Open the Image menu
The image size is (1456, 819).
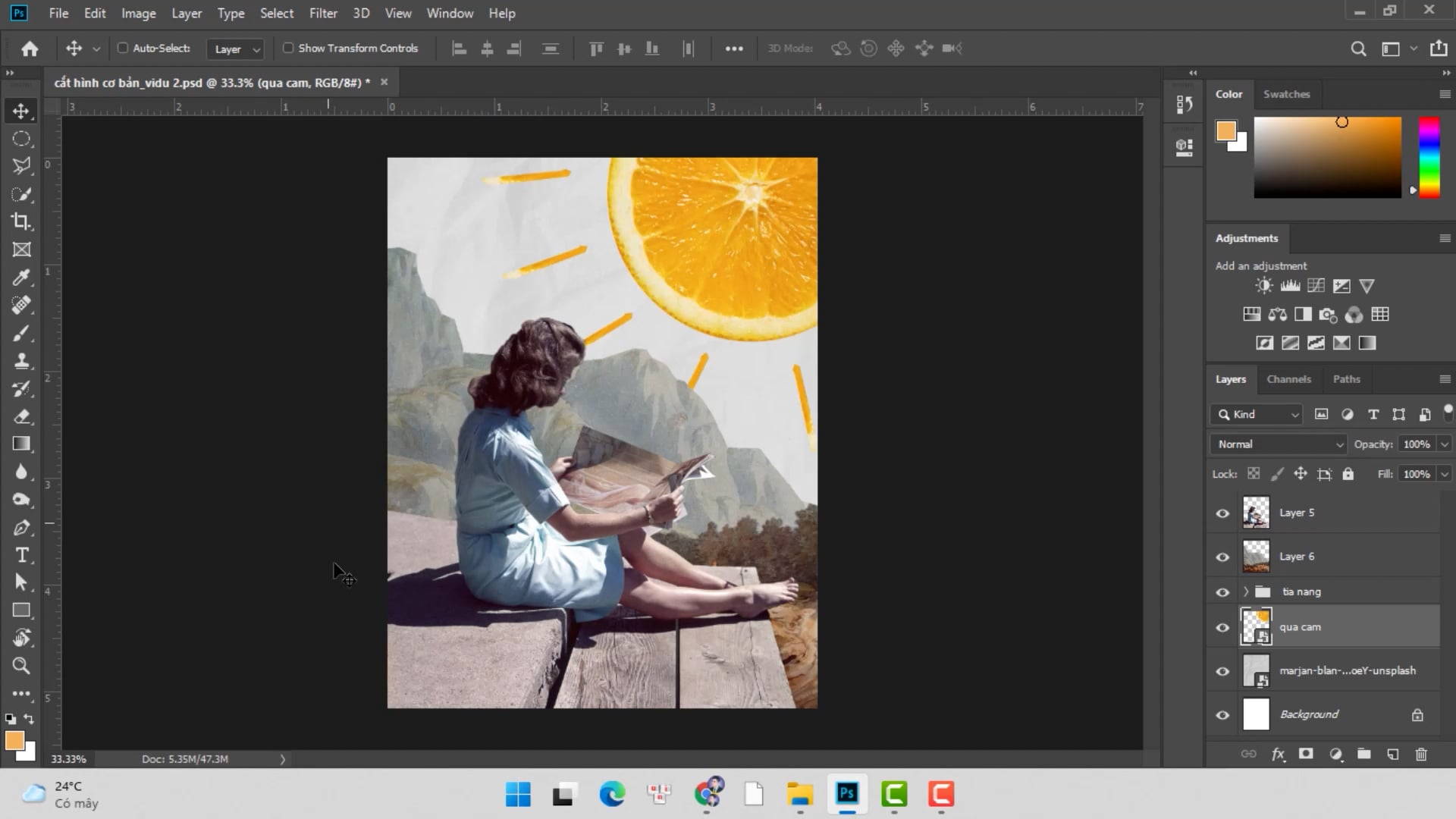point(139,13)
